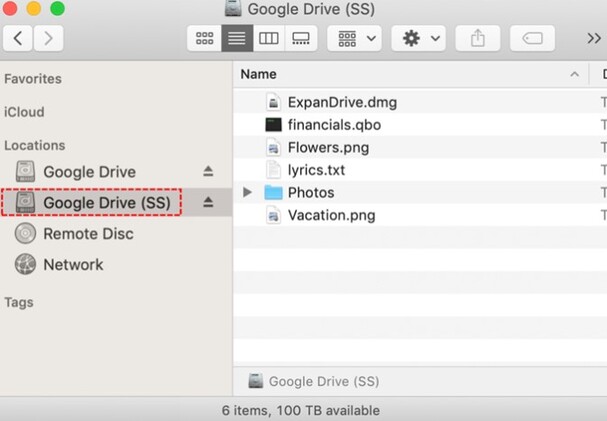Open Network in the sidebar
Viewport: 607px width, 421px height.
(x=73, y=265)
